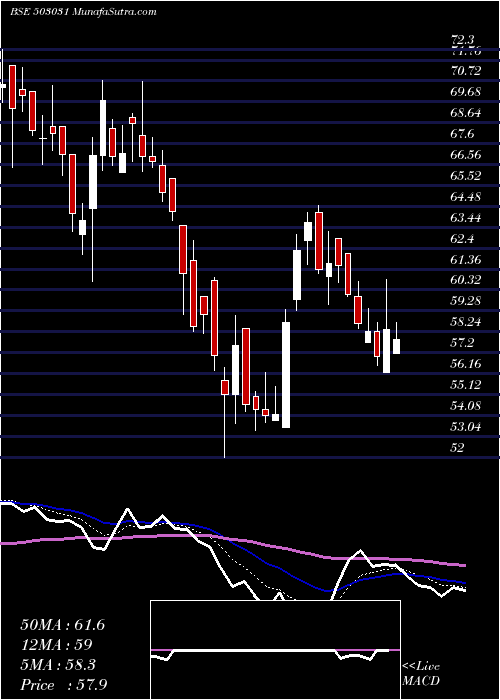This screenshot has width=500, height=700.
Task: Click the 50MA : 61.6 reading
Action: pos(63,625)
